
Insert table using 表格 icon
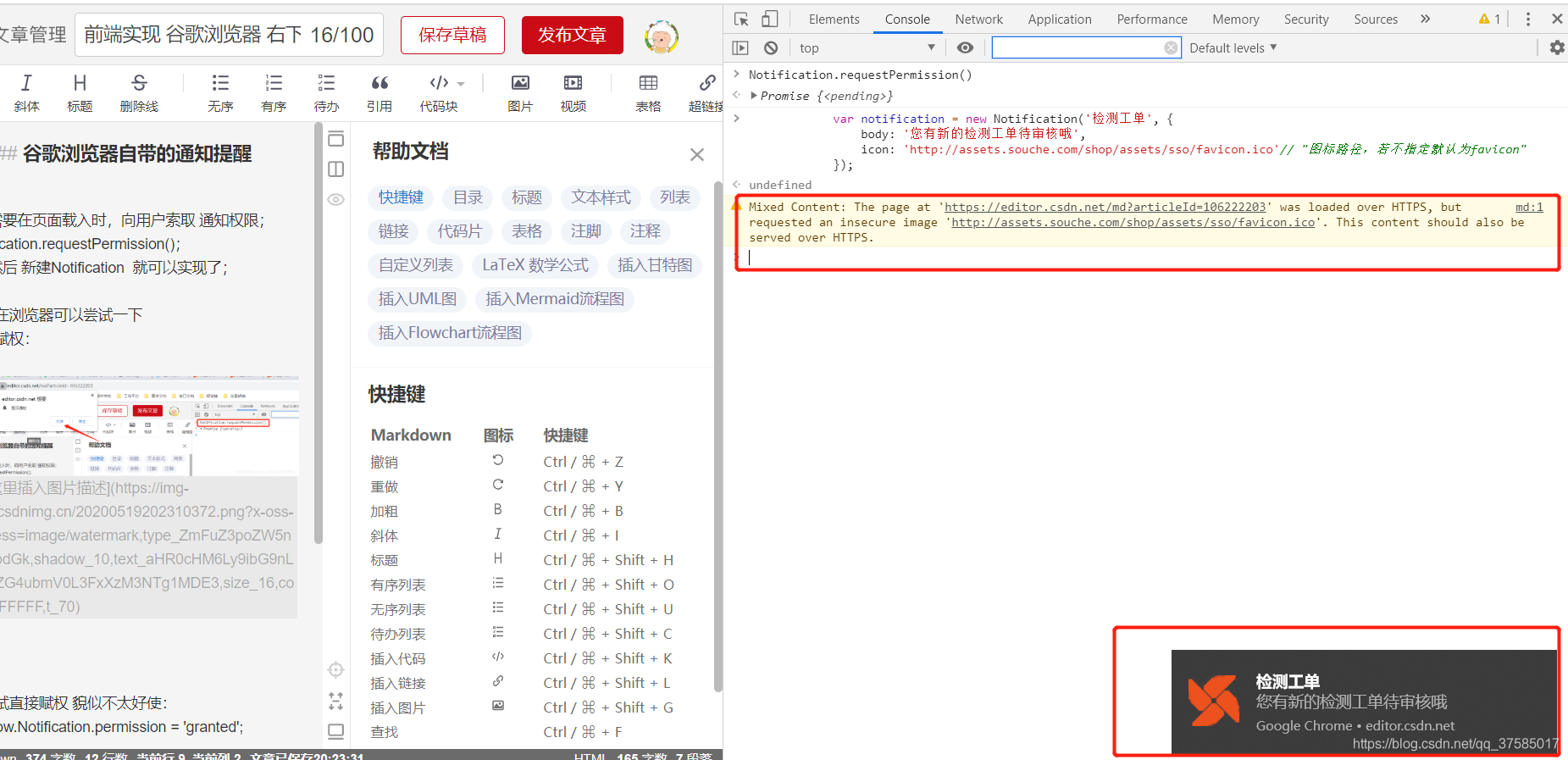tap(648, 92)
